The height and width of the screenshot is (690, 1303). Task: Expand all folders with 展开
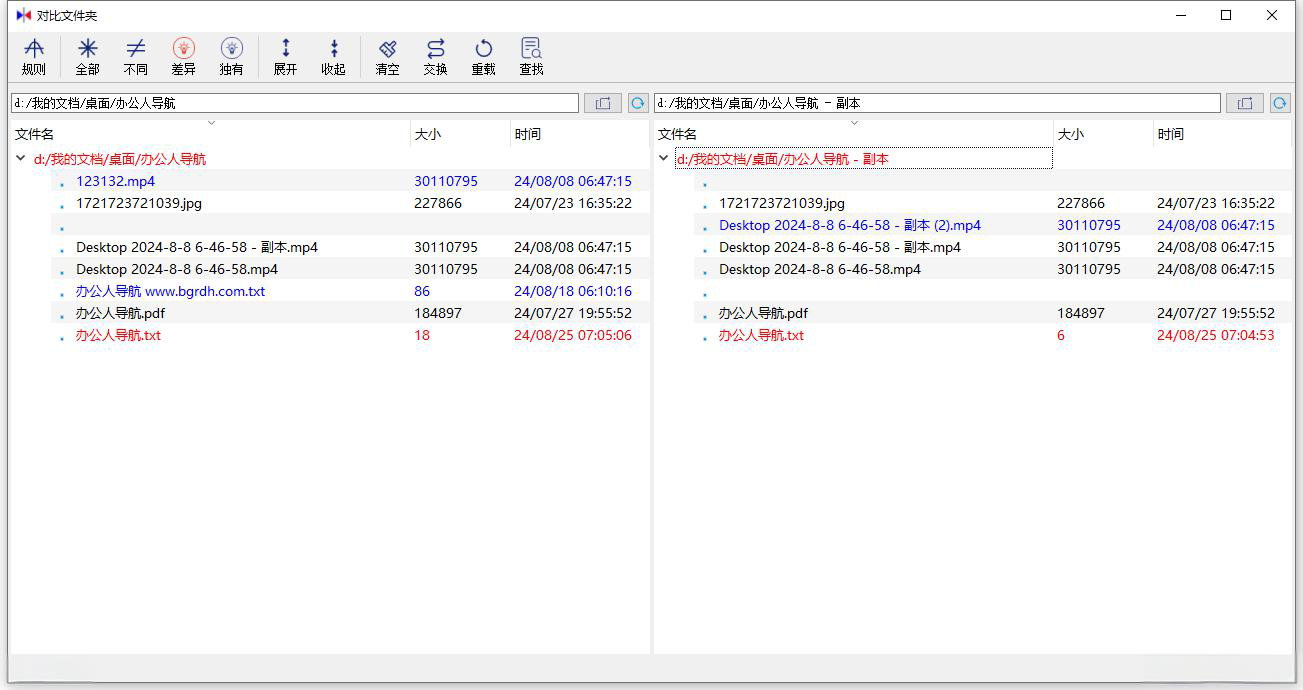(x=286, y=57)
